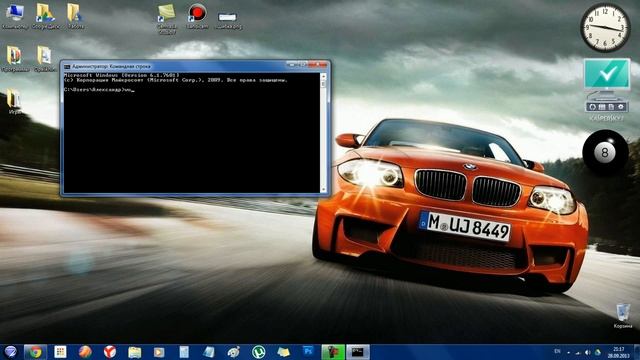
Task: Launch µTorrent from the taskbar
Action: (x=258, y=352)
